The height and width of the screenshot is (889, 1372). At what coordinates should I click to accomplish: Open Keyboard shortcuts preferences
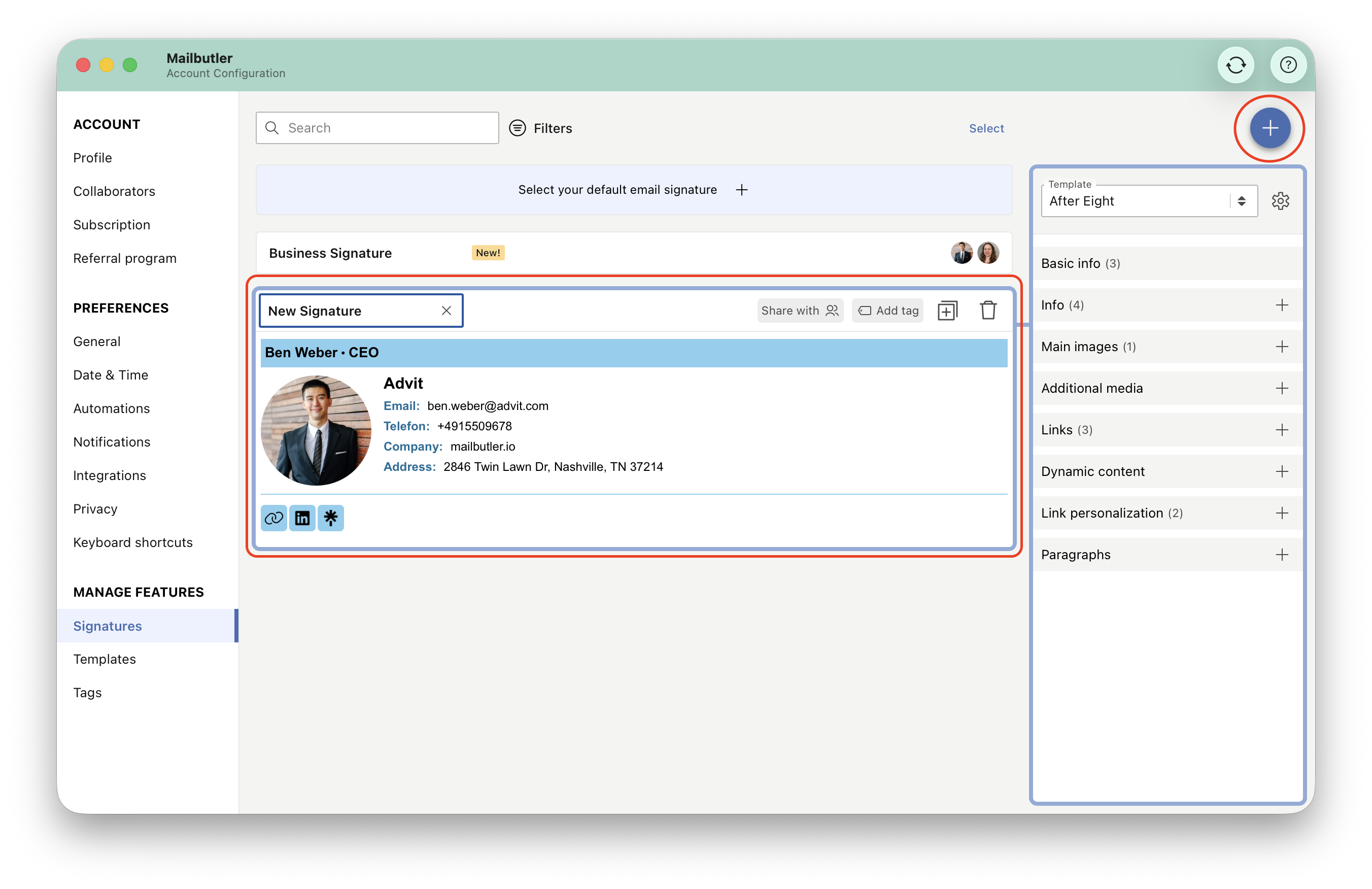click(x=132, y=542)
